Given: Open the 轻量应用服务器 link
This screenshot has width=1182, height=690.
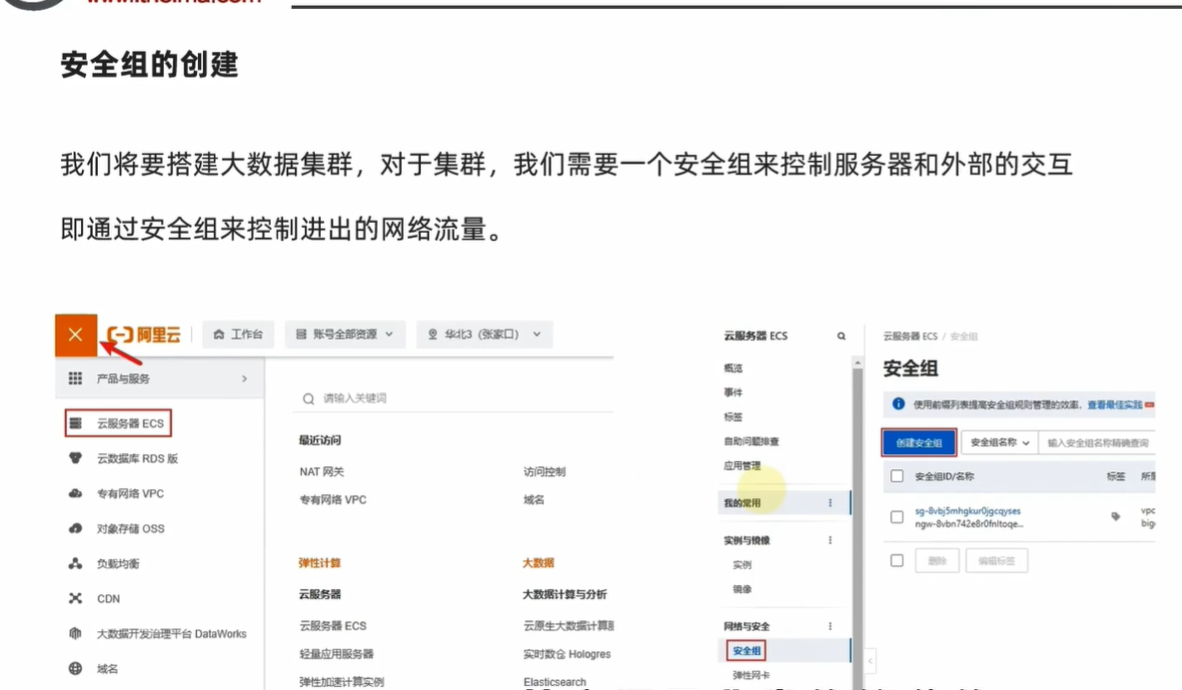Looking at the screenshot, I should (x=336, y=654).
